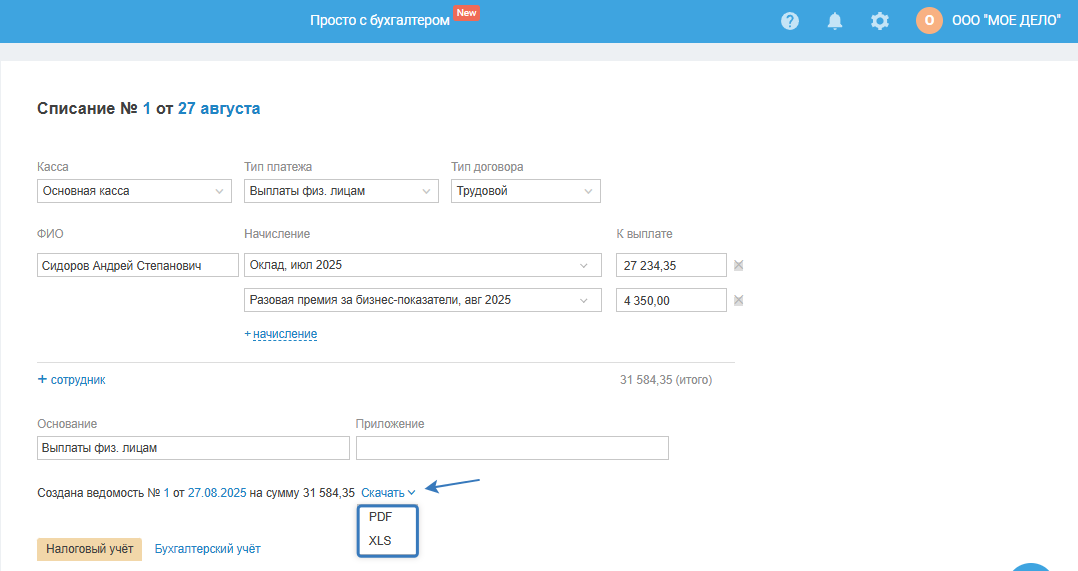Open the help question mark icon

coord(790,20)
